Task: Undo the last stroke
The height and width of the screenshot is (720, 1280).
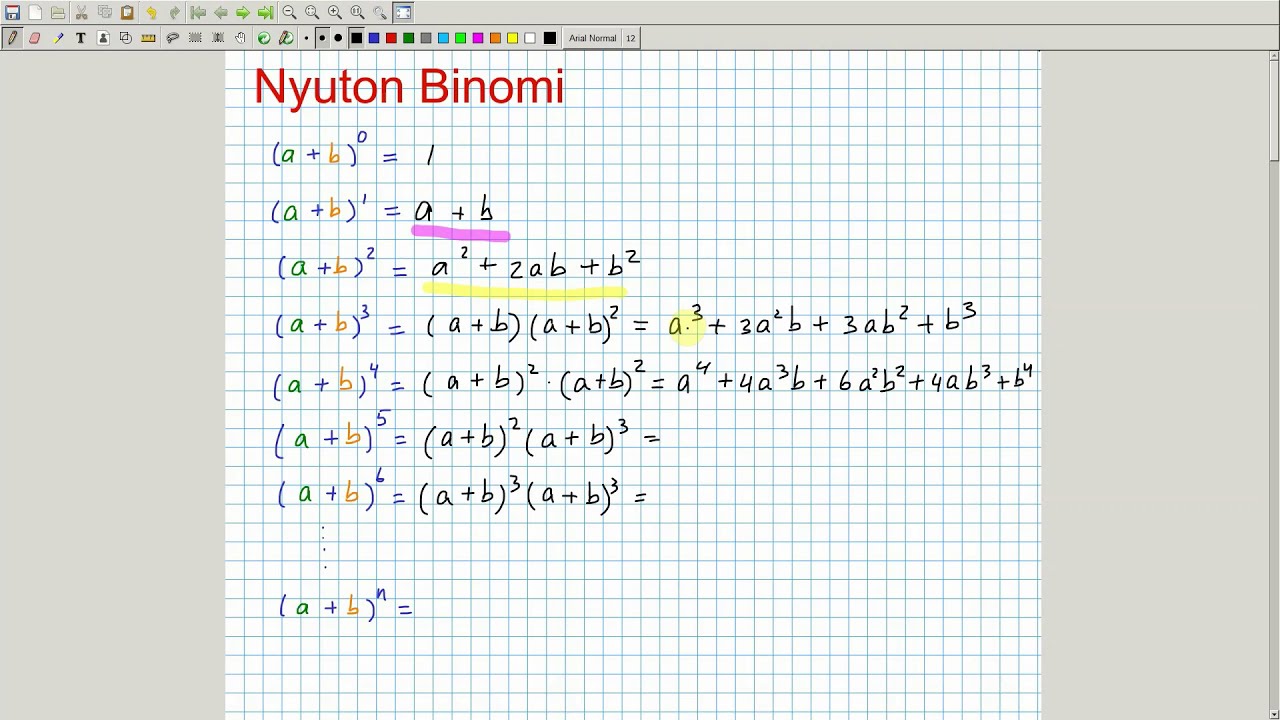Action: click(151, 13)
